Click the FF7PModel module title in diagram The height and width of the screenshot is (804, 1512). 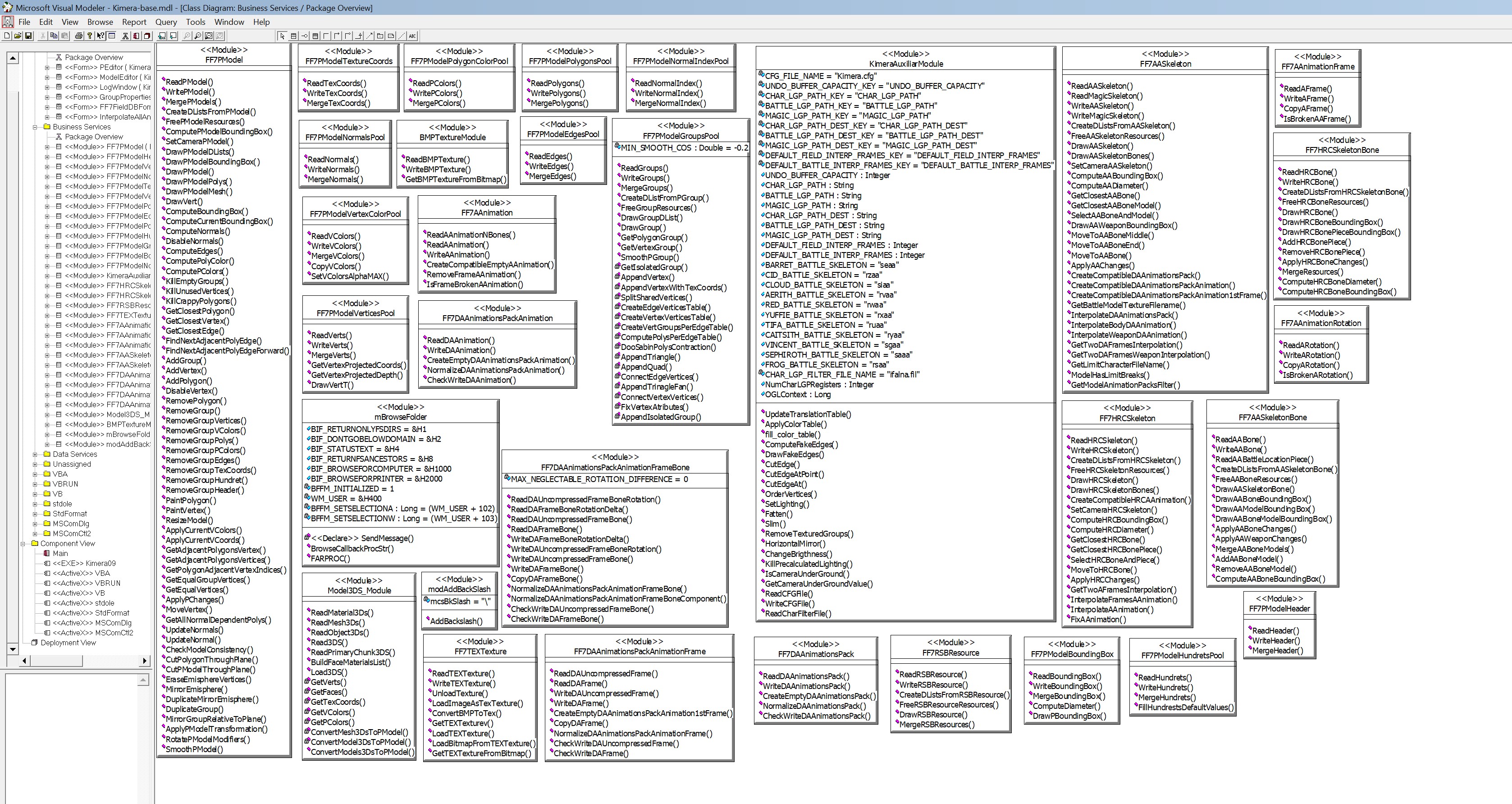224,60
